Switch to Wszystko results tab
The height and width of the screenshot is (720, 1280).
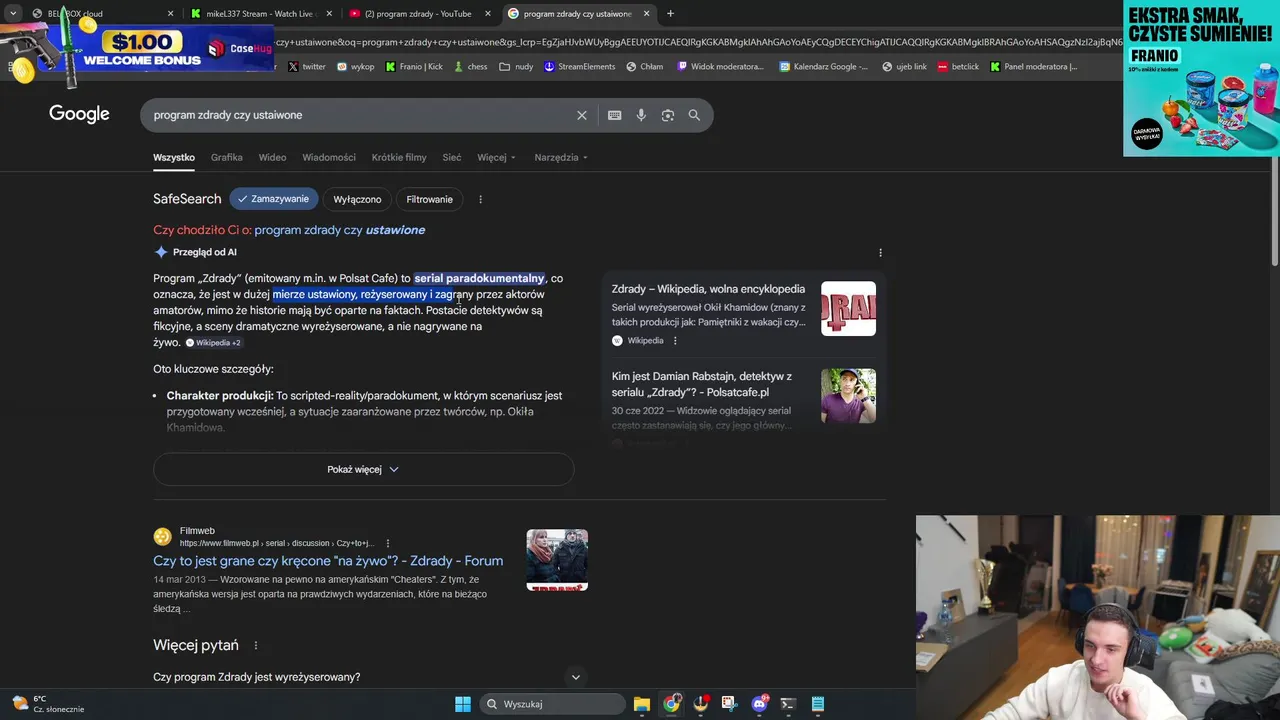coord(174,157)
